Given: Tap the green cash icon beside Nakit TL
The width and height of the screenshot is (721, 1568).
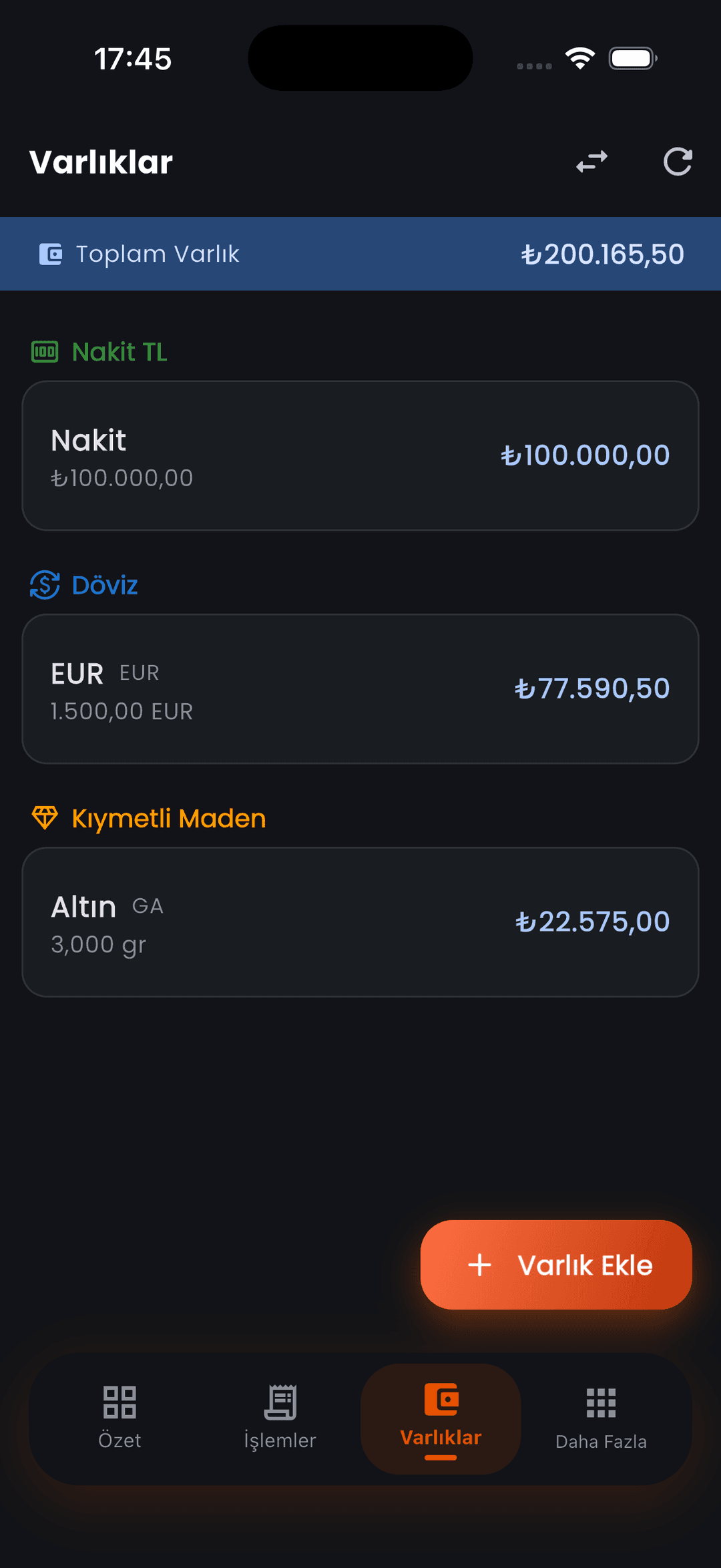Looking at the screenshot, I should click(45, 351).
